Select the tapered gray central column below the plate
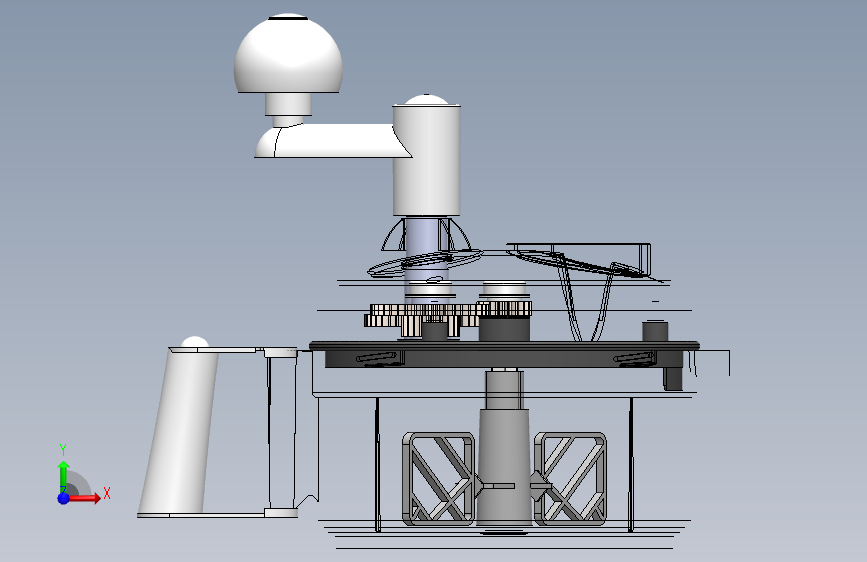Viewport: 867px width, 562px height. point(503,465)
